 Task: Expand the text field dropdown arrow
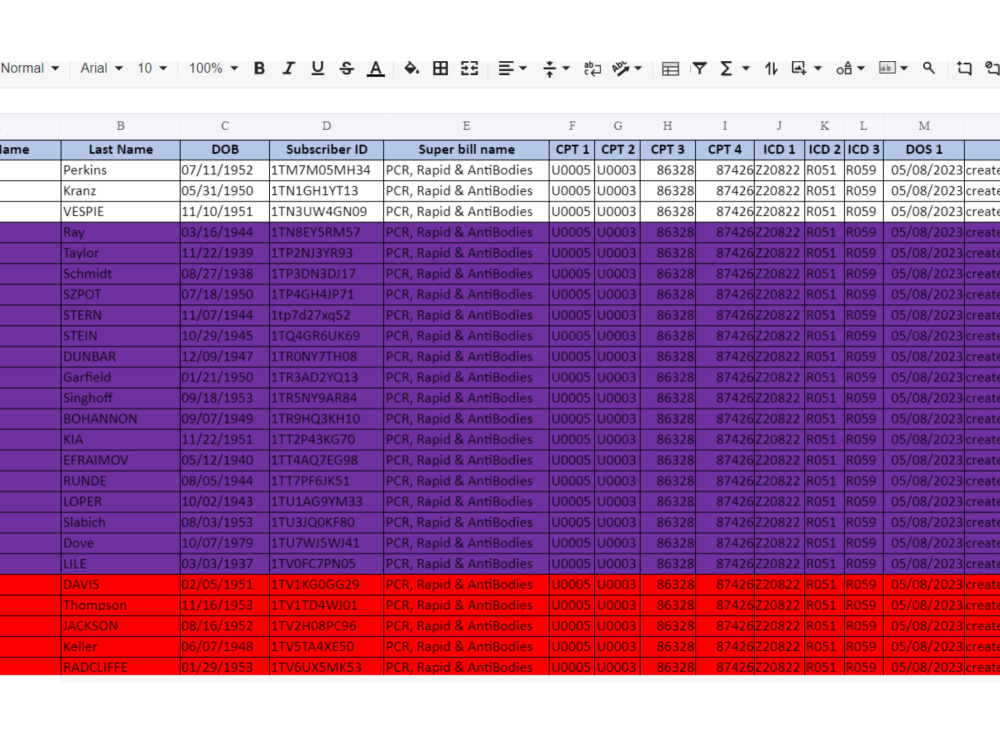point(904,68)
